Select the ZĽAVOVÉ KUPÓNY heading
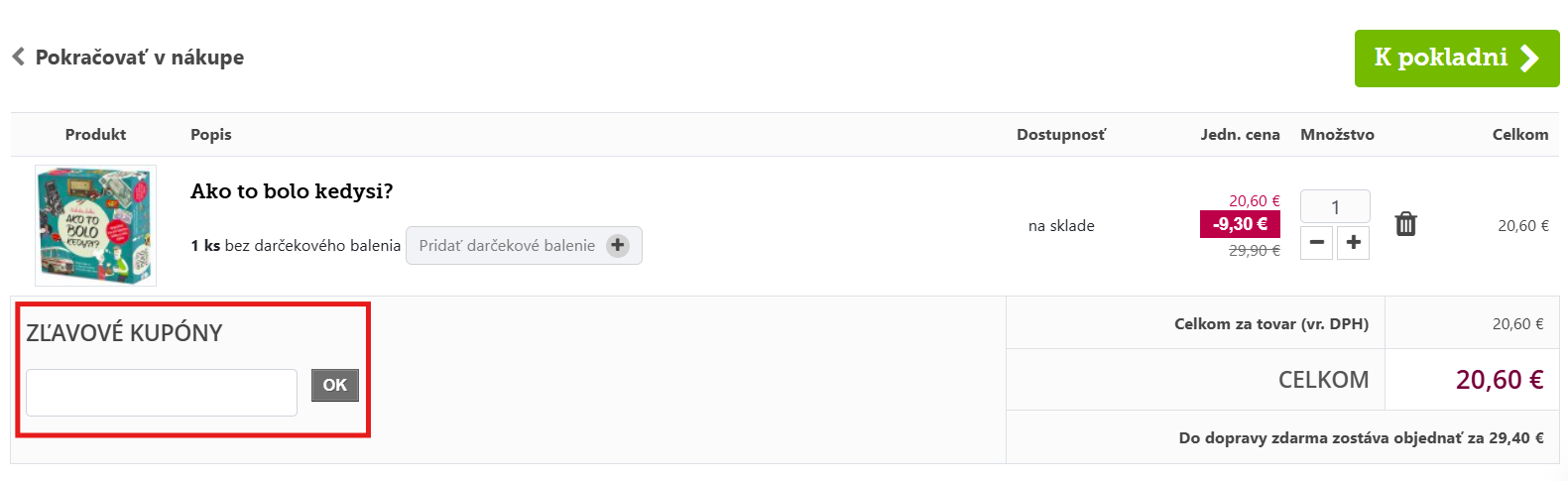The height and width of the screenshot is (481, 1568). 124,333
